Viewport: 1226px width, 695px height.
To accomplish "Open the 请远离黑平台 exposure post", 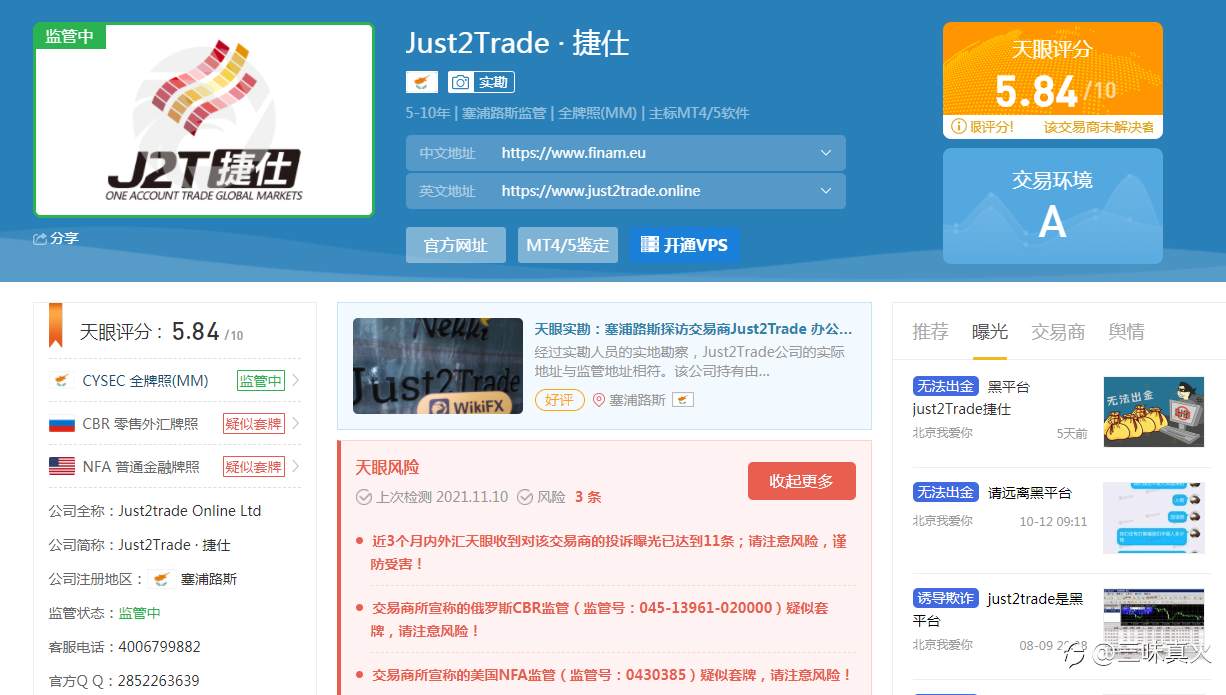I will tap(1030, 493).
